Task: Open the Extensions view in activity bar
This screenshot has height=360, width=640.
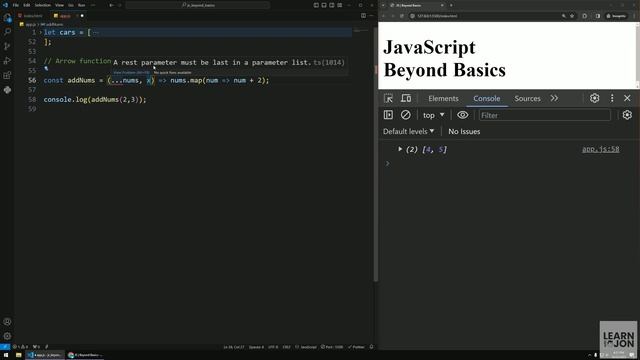Action: point(7,76)
